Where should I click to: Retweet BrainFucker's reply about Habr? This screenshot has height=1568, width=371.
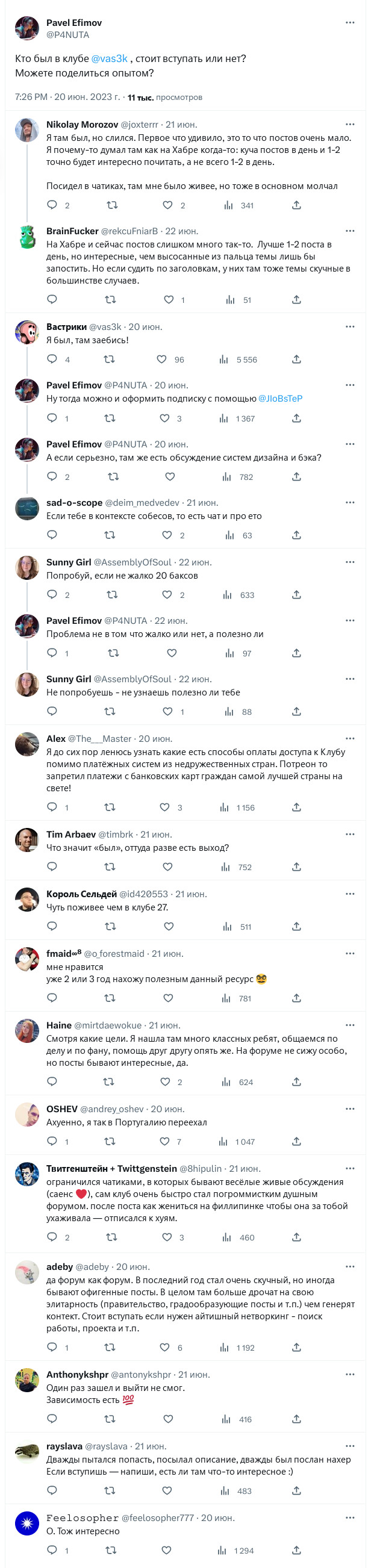(110, 299)
